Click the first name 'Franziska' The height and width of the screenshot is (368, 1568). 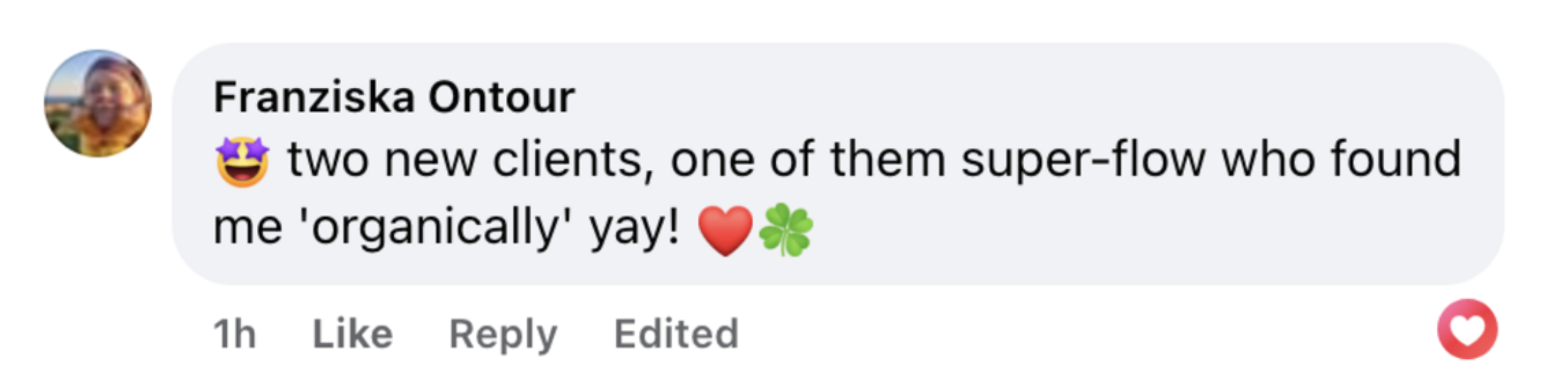pyautogui.click(x=314, y=97)
